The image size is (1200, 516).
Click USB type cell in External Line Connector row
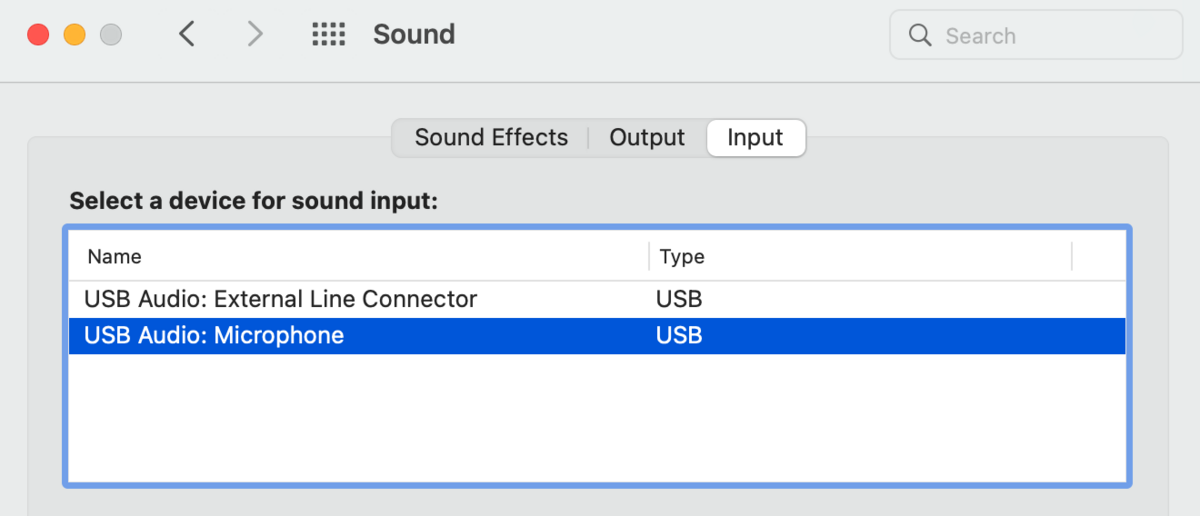[x=679, y=299]
